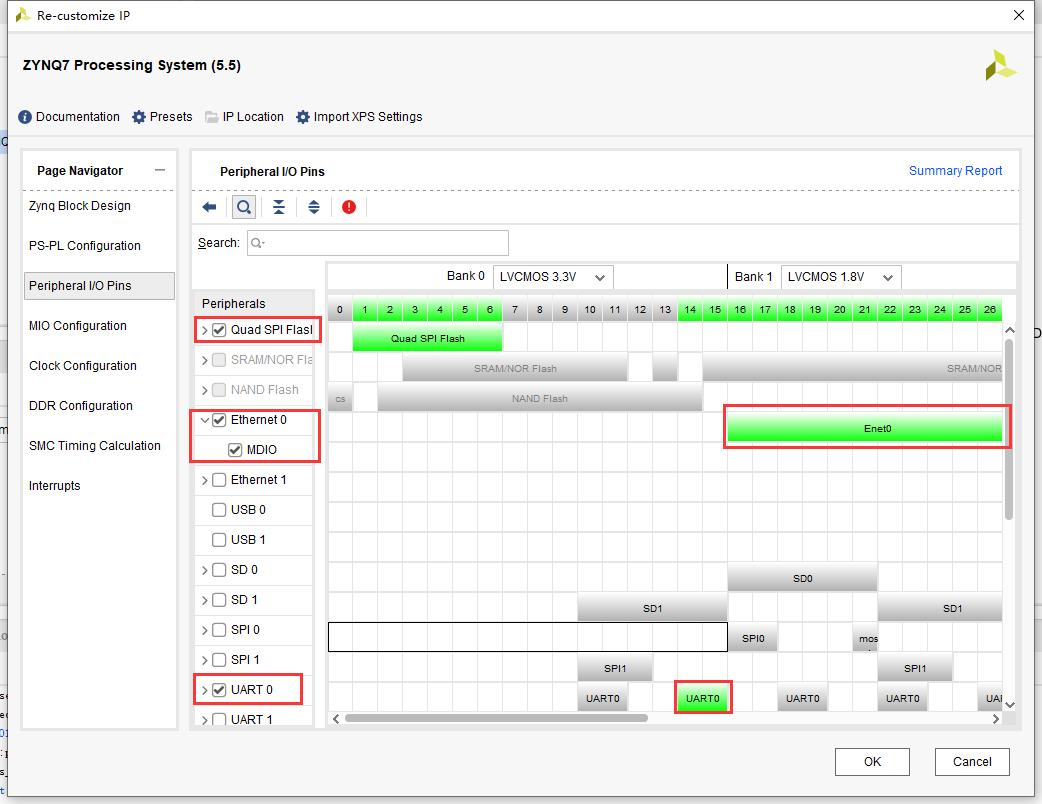The height and width of the screenshot is (804, 1042).
Task: Uncheck the UART 0 checkbox
Action: click(x=219, y=690)
